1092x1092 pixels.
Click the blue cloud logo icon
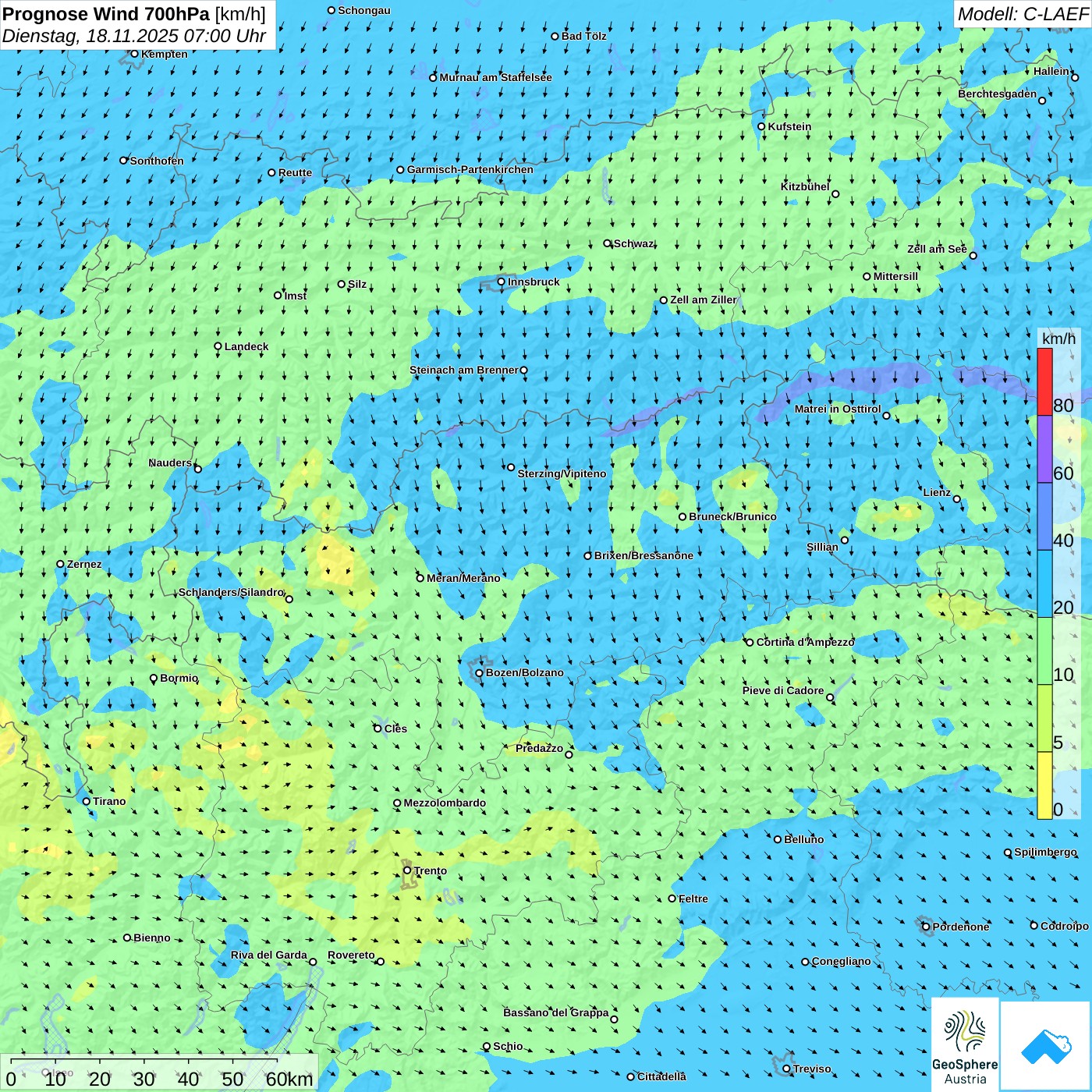[x=1046, y=1047]
